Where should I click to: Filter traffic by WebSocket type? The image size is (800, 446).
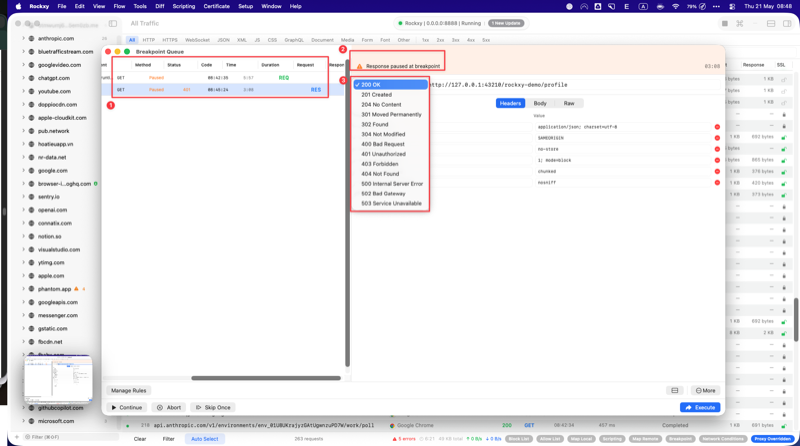[197, 40]
